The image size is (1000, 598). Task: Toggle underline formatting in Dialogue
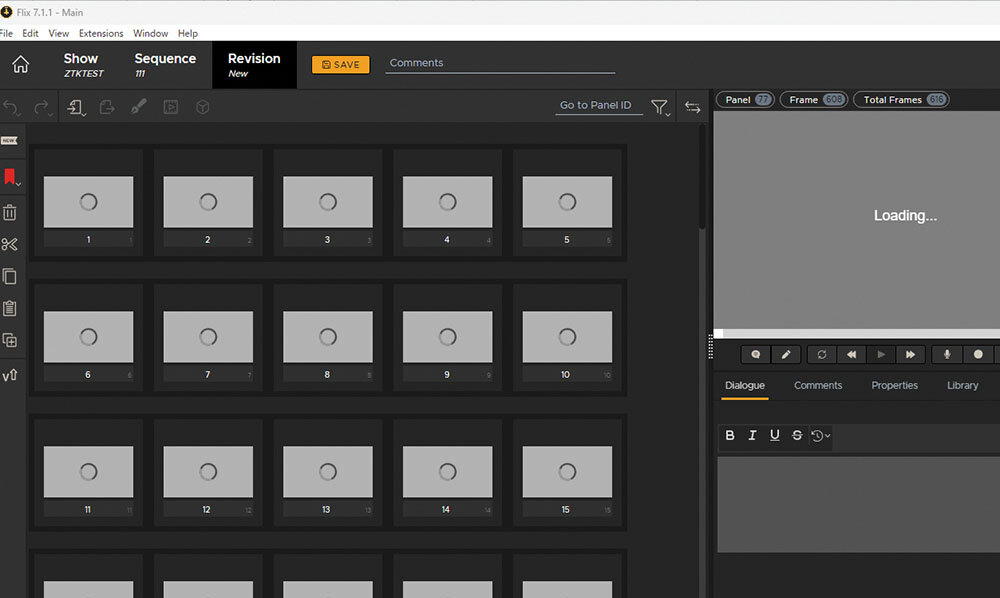click(775, 435)
